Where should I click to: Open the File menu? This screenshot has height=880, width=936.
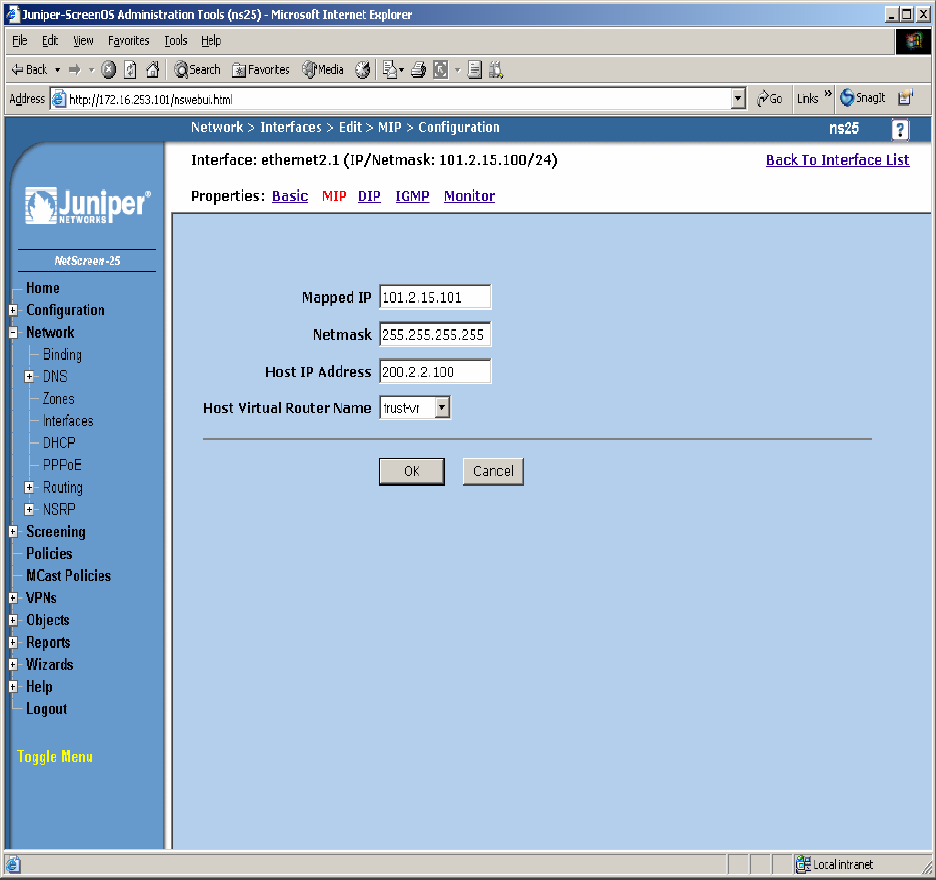click(x=20, y=41)
